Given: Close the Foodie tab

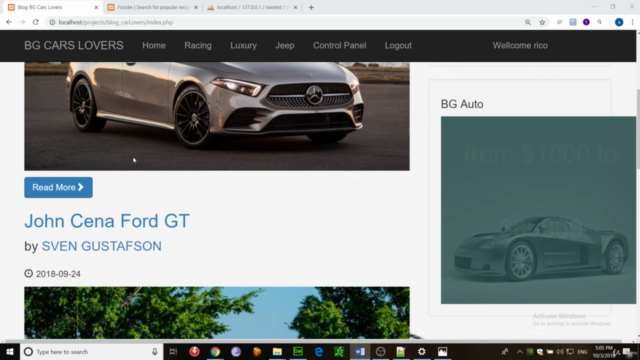Looking at the screenshot, I should pos(196,7).
